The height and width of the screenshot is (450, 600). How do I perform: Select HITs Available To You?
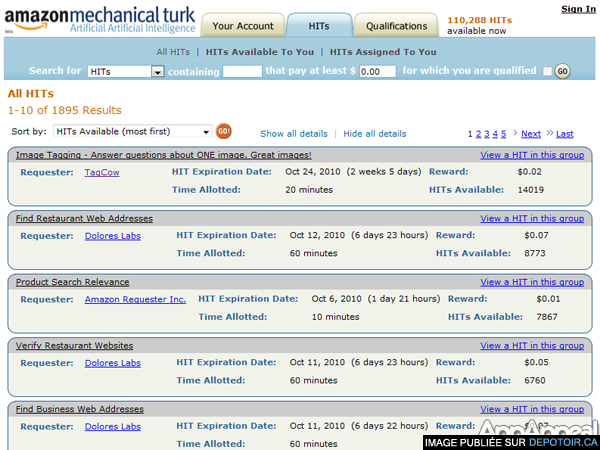click(x=259, y=52)
